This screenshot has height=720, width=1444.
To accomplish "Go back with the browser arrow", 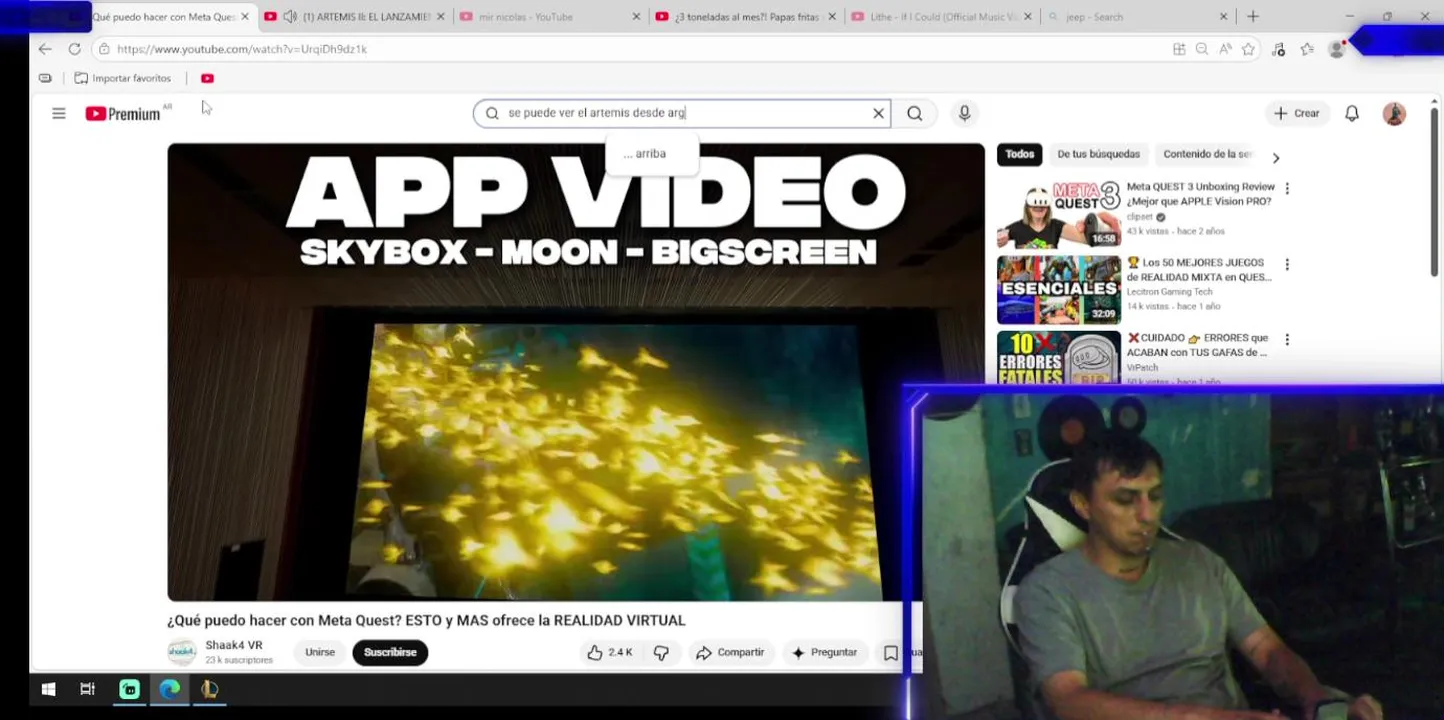I will (x=45, y=49).
